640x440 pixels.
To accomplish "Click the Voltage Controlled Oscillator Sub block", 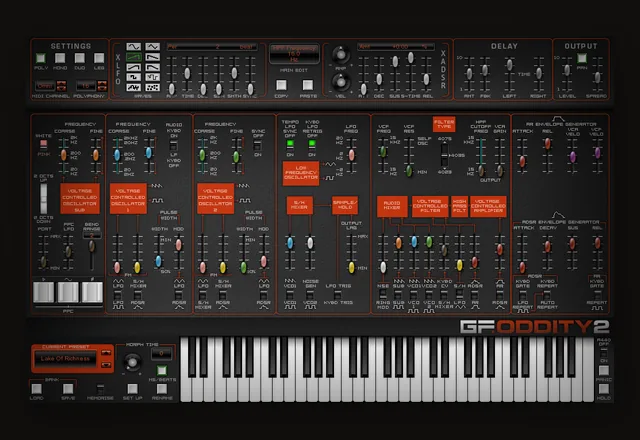I will pos(80,199).
